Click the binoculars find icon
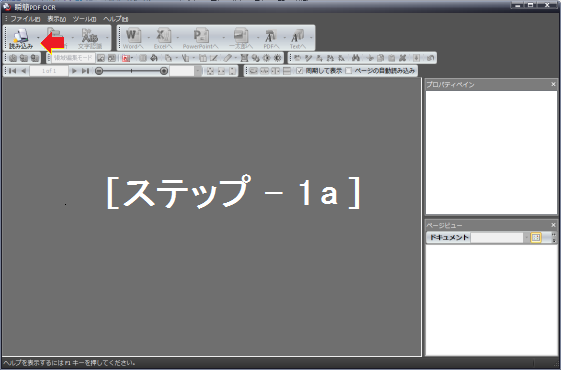 [355, 58]
